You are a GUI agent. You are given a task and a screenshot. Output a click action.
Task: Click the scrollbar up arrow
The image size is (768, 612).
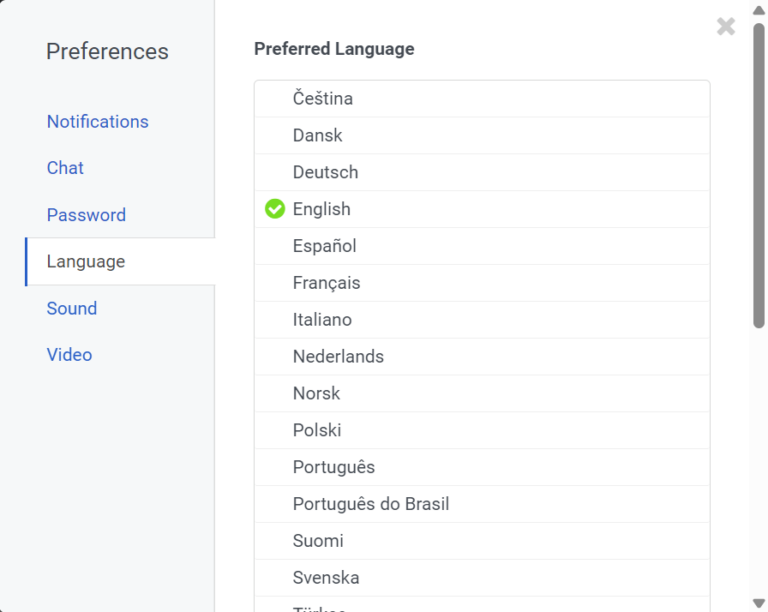click(759, 9)
